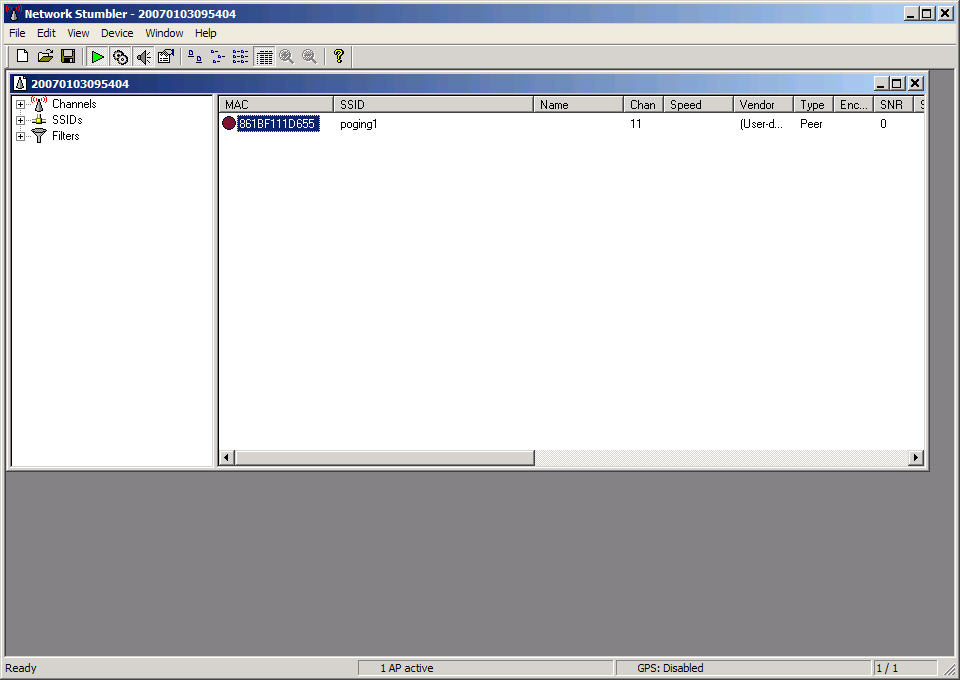Sort by the Speed column header
Viewport: 960px width, 680px height.
(699, 105)
